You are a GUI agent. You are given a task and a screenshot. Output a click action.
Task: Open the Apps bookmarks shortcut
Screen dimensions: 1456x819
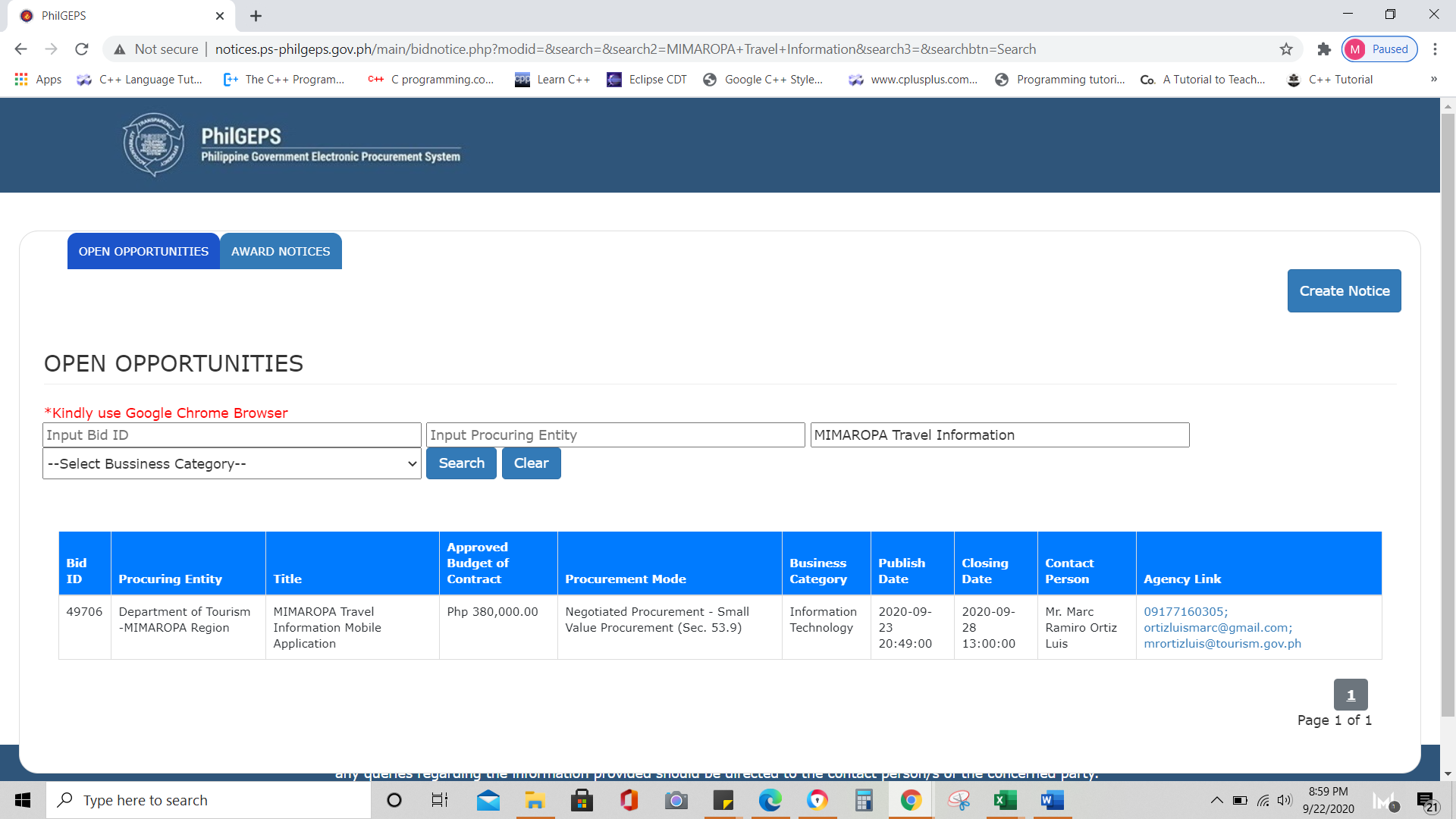pos(38,80)
